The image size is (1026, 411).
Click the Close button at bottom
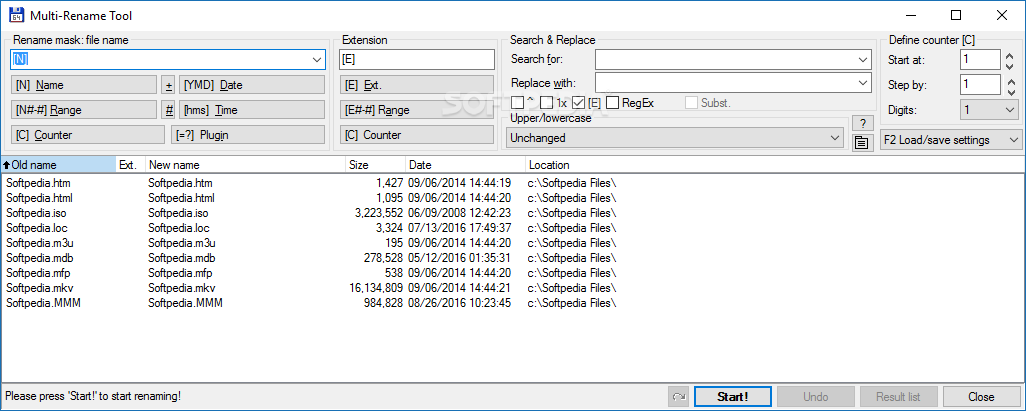coord(982,397)
